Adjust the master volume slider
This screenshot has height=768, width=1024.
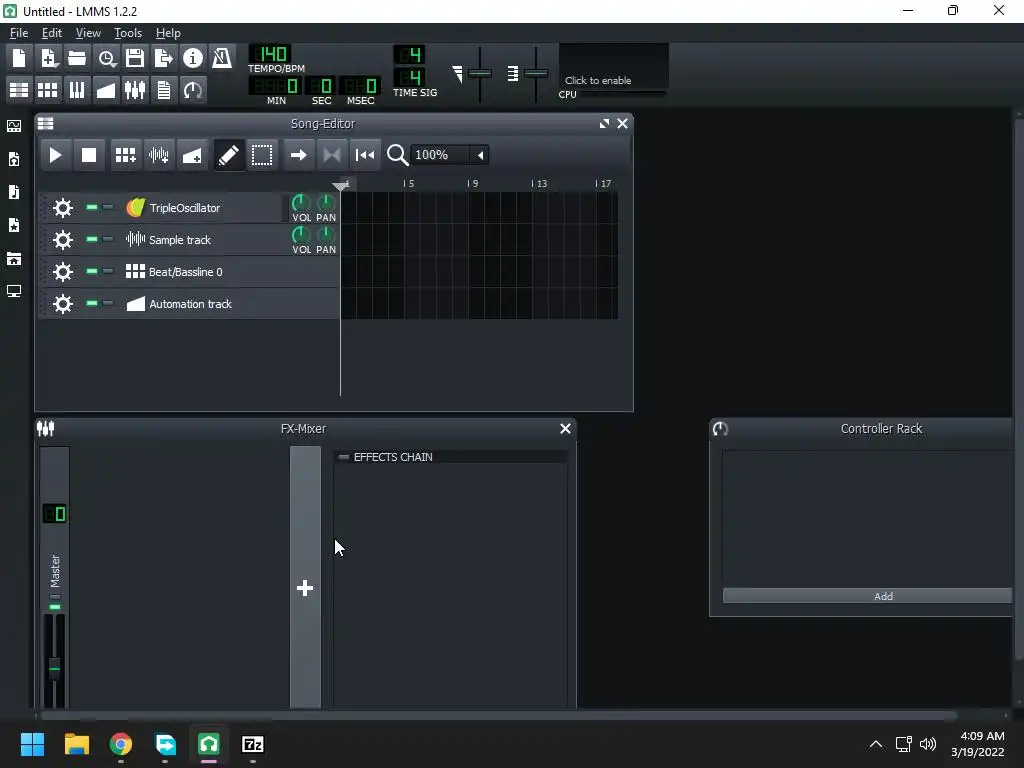[x=480, y=74]
